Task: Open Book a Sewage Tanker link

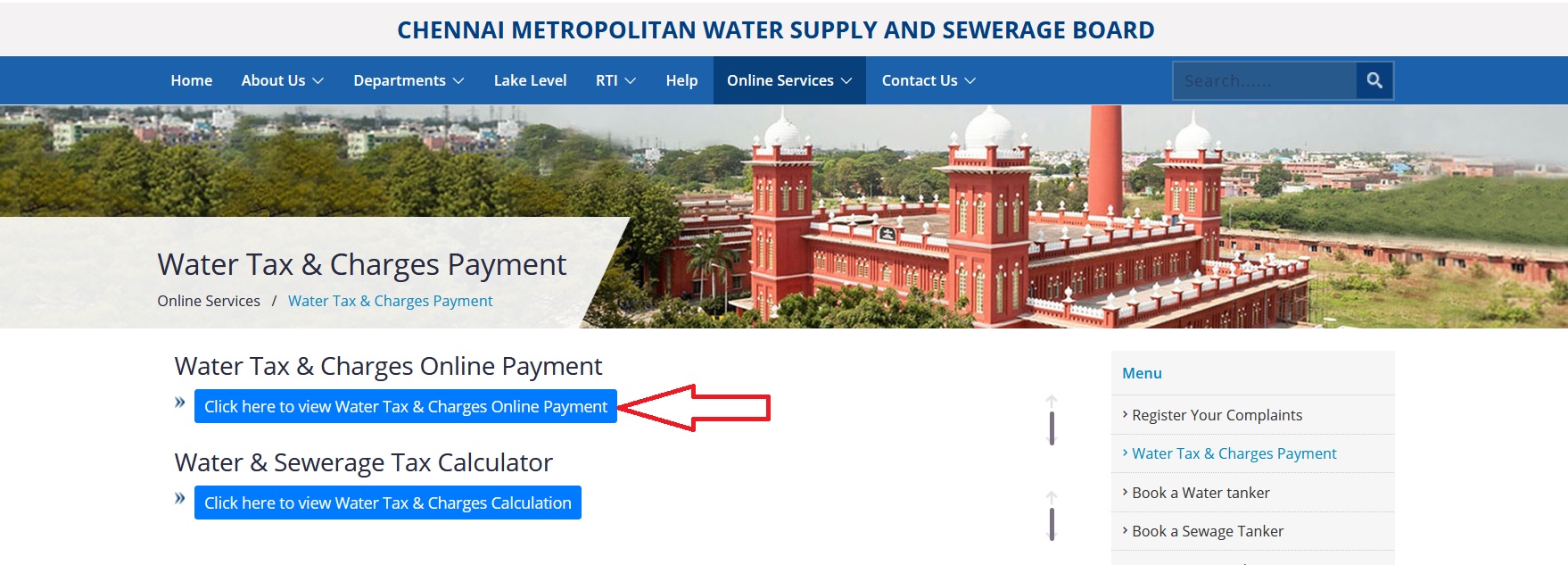Action: tap(1208, 531)
